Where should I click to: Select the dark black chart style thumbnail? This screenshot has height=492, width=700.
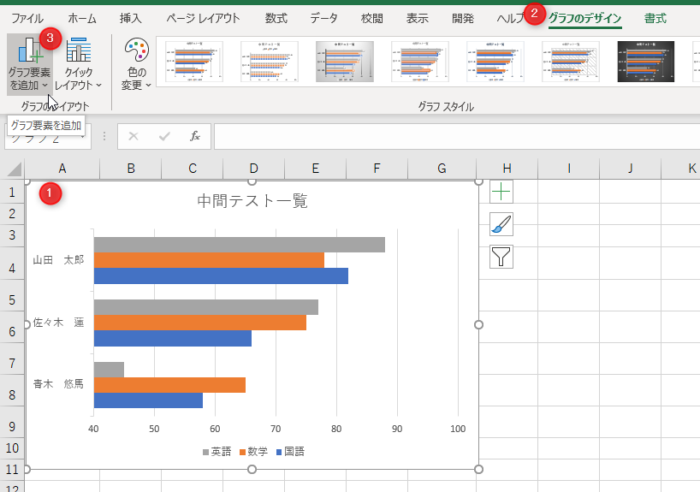tap(645, 62)
